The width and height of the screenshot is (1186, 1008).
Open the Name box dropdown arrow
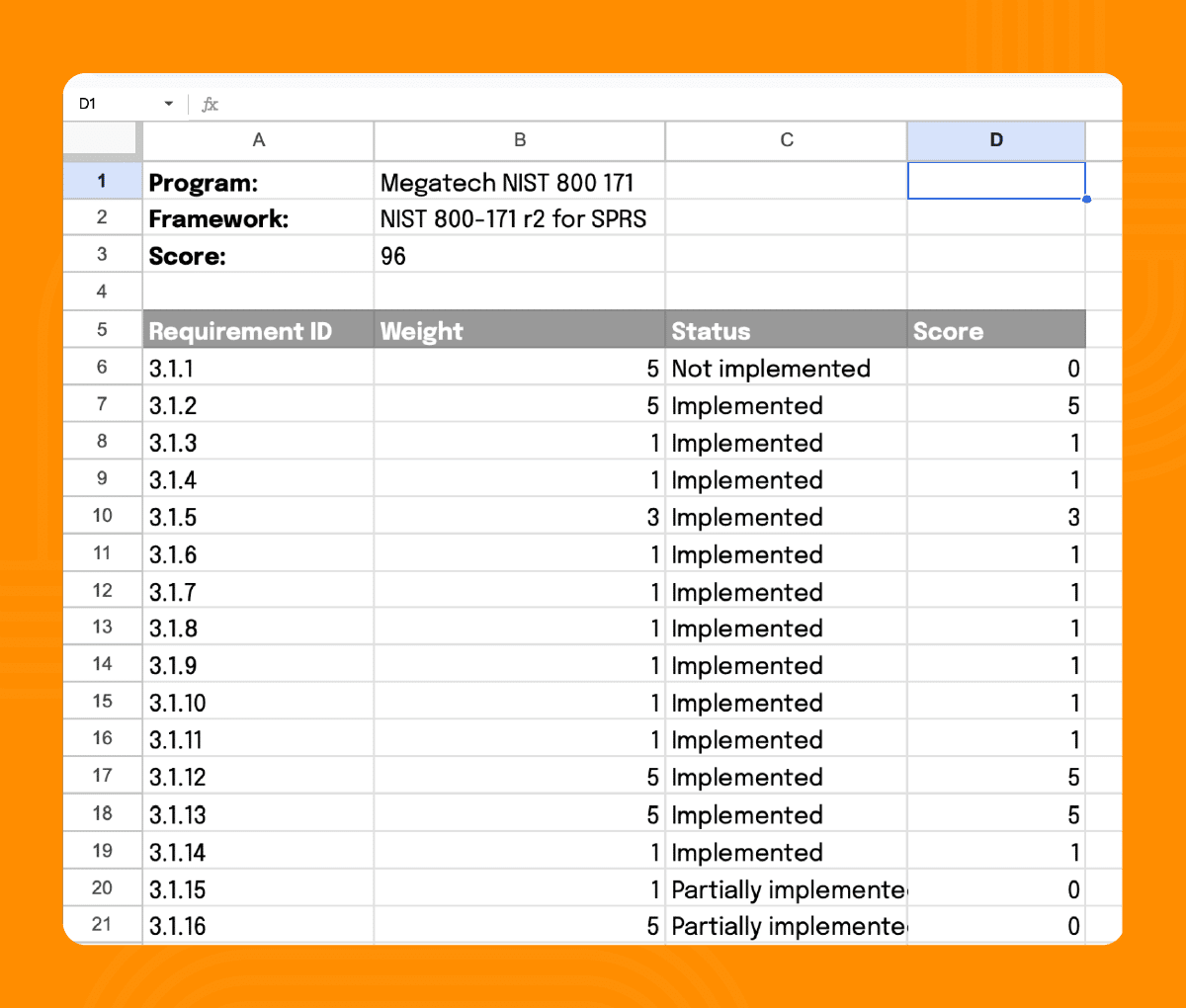tap(169, 104)
